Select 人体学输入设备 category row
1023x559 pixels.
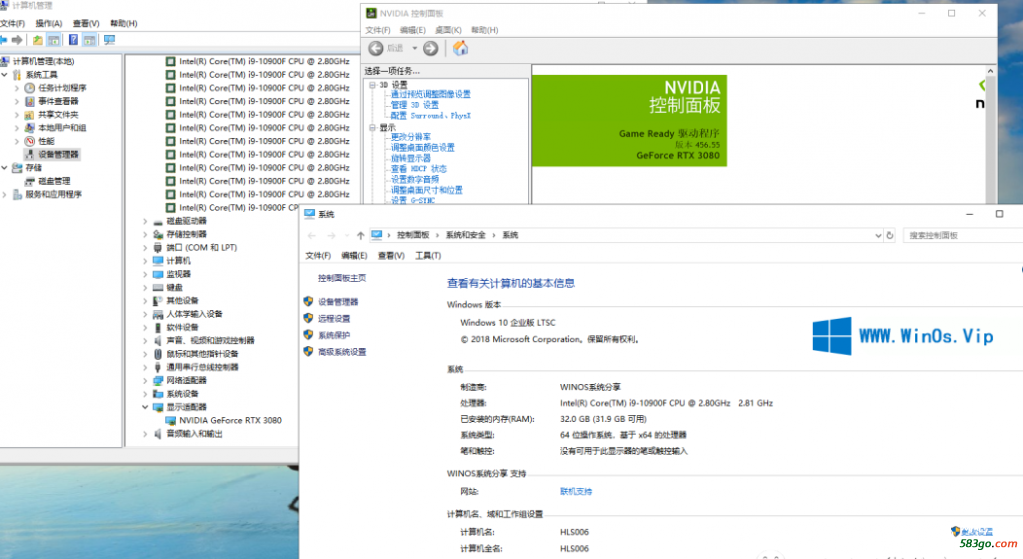(194, 314)
